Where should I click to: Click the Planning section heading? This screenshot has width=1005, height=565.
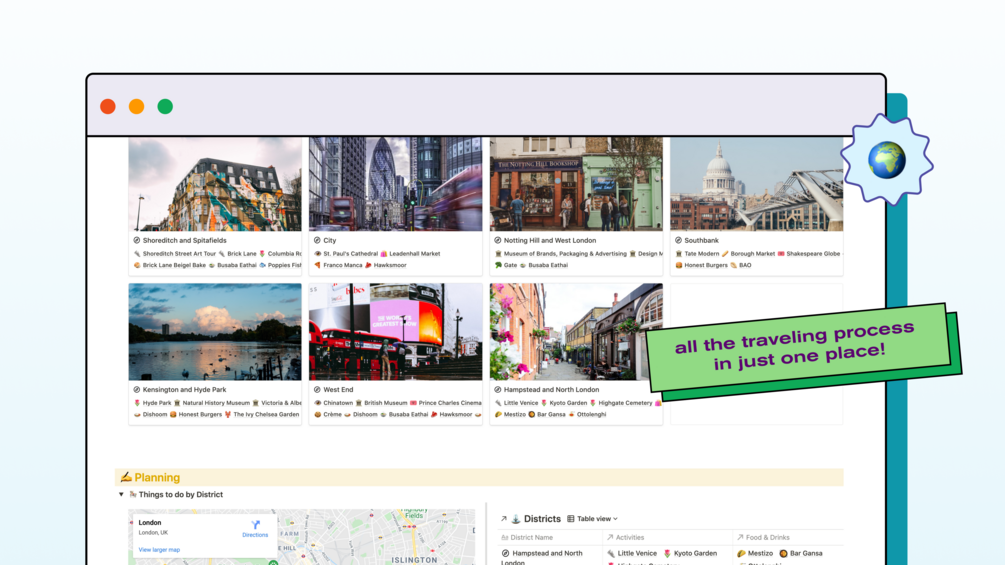coord(151,477)
